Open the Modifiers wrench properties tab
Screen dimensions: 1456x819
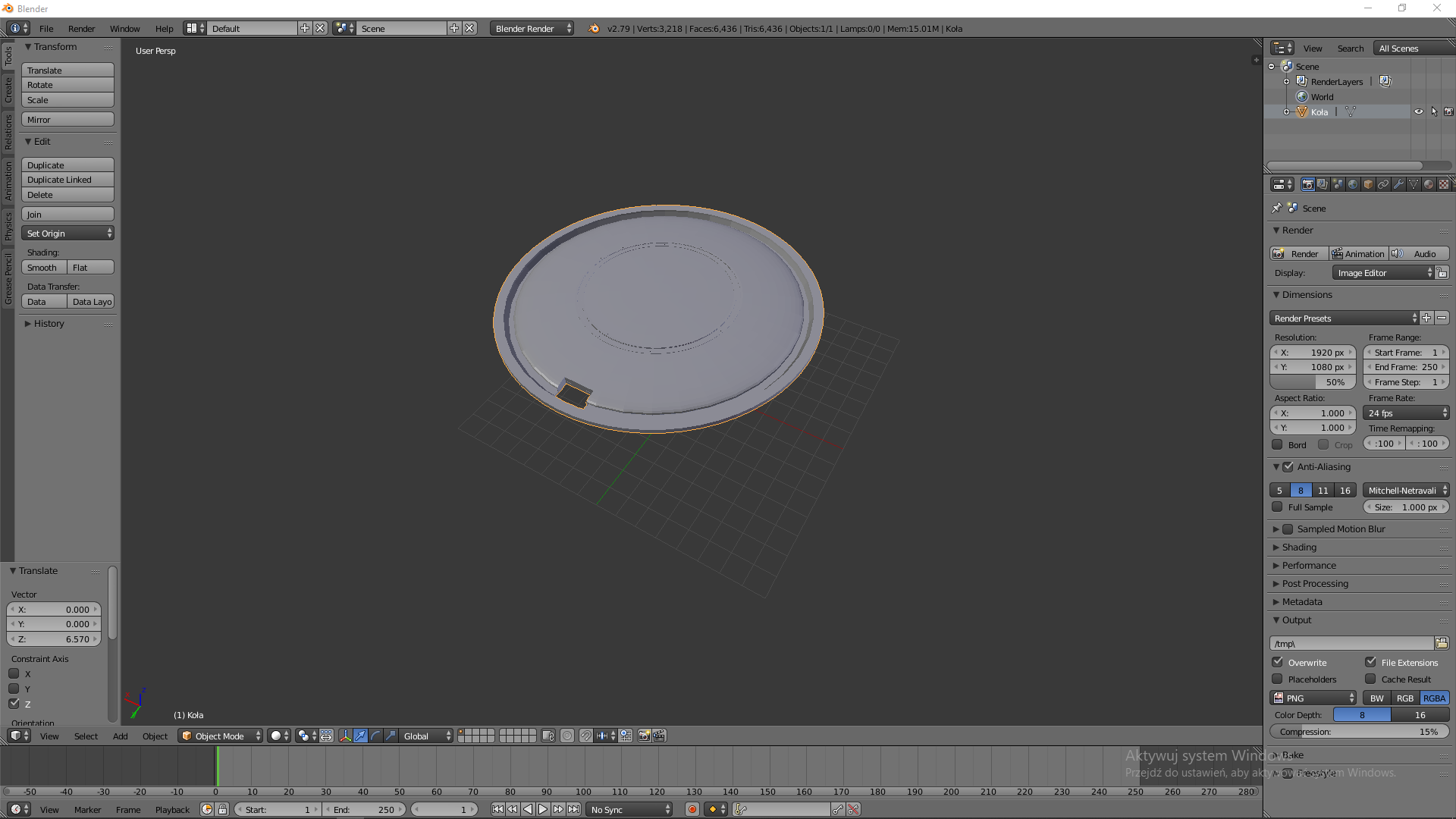pyautogui.click(x=1398, y=184)
